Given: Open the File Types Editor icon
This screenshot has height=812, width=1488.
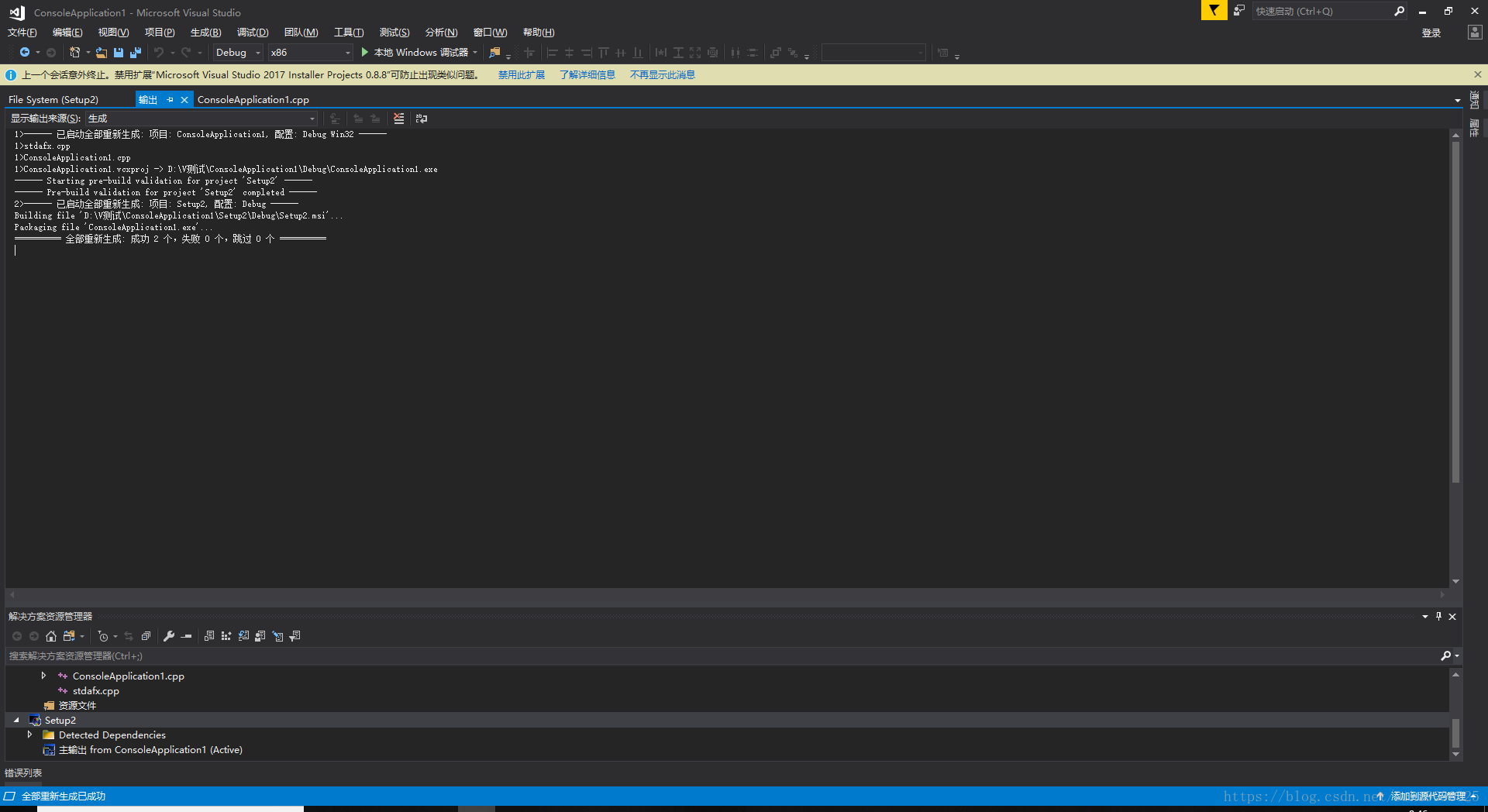Looking at the screenshot, I should (243, 636).
